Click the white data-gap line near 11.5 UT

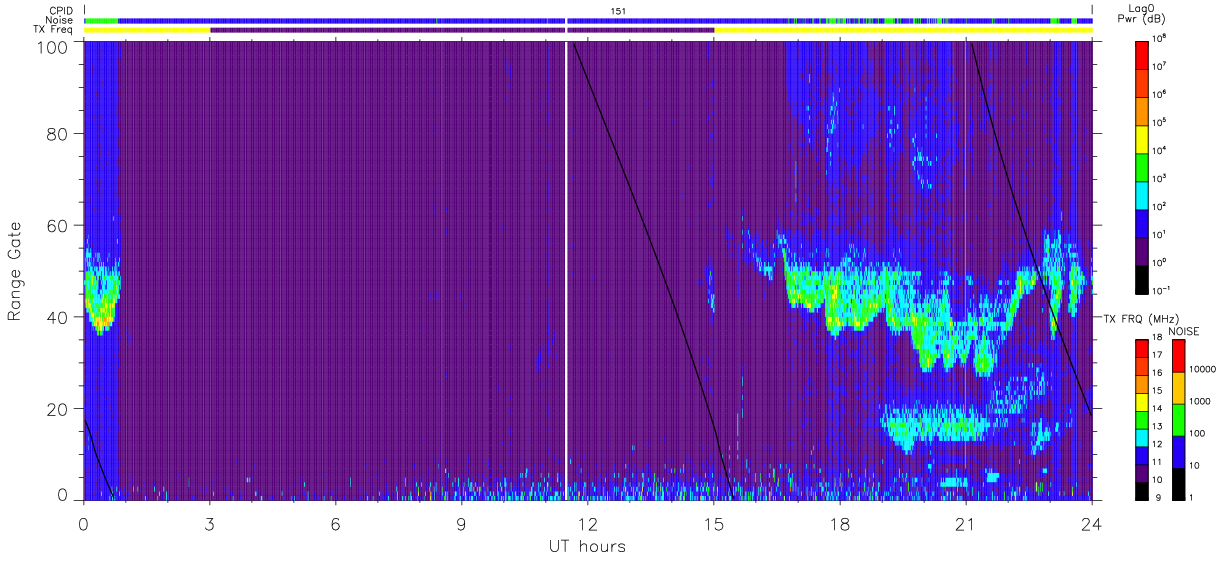point(567,270)
